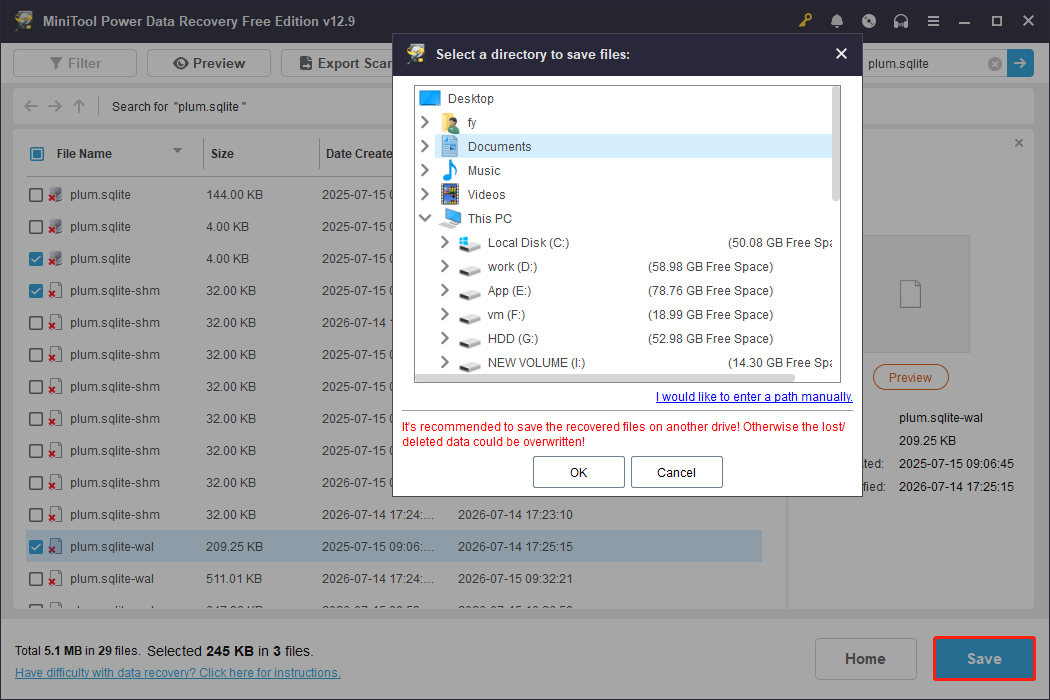1050x700 pixels.
Task: Expand the HDD (G:) drive node
Action: (445, 338)
